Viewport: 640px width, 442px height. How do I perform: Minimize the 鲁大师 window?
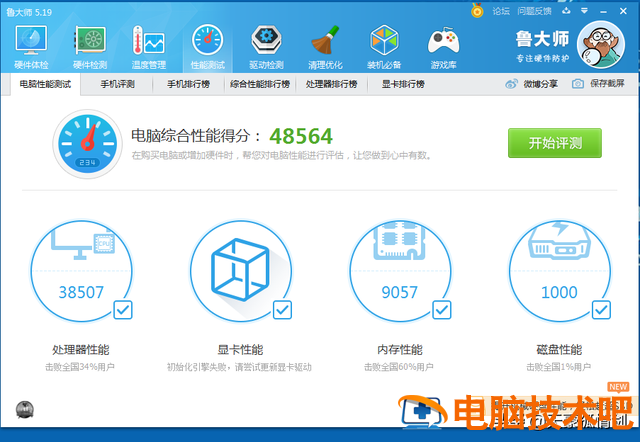click(604, 11)
